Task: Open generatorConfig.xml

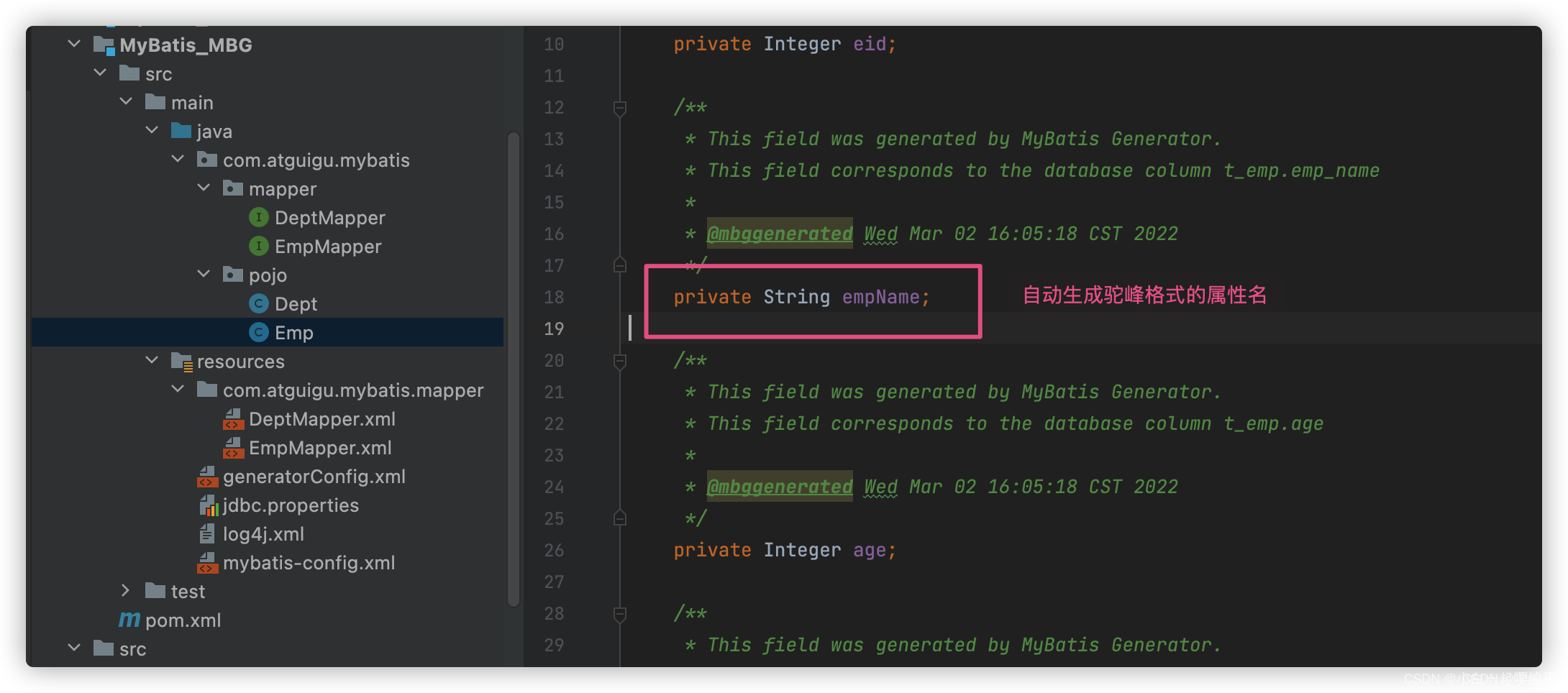Action: tap(314, 477)
